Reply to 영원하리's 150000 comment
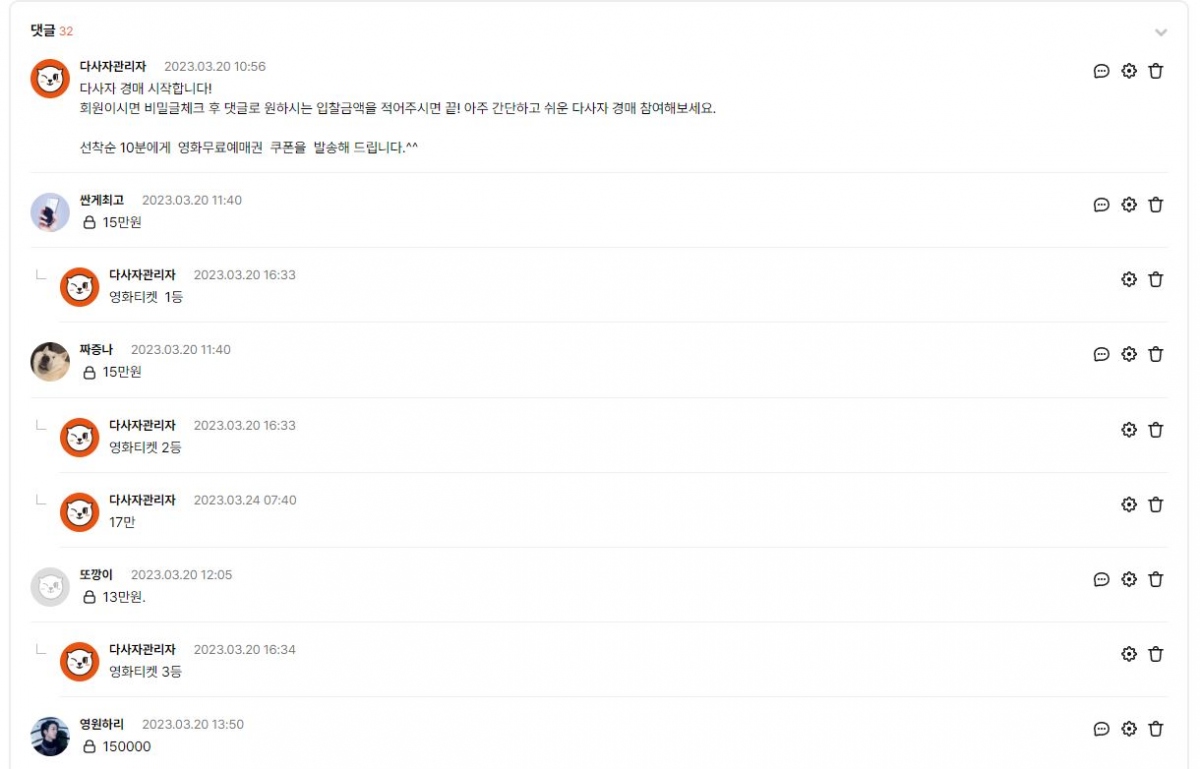This screenshot has height=769, width=1200. 1101,729
